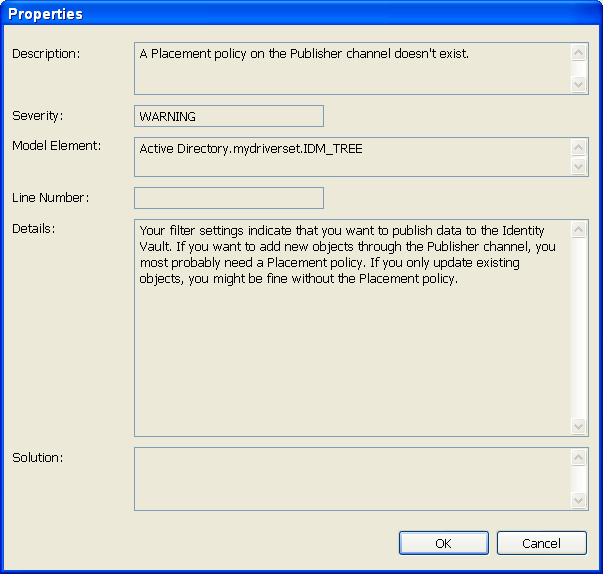The width and height of the screenshot is (603, 574).
Task: Click the OK button
Action: (443, 543)
